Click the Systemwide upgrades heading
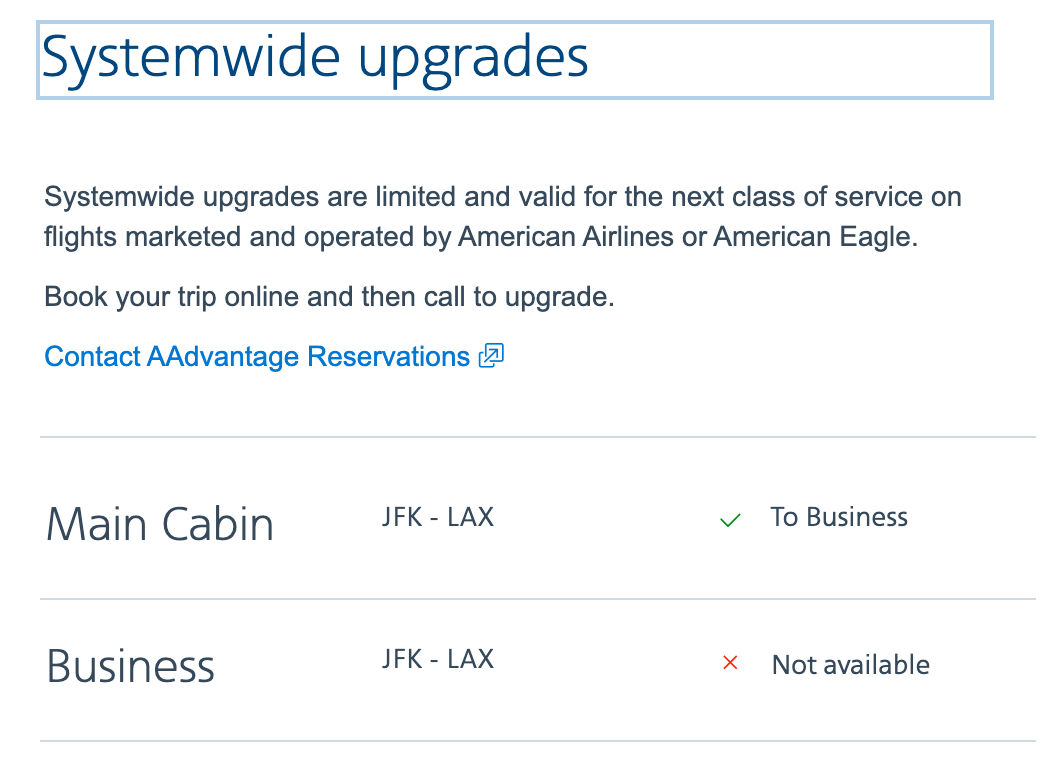The height and width of the screenshot is (758, 1042). pos(315,59)
